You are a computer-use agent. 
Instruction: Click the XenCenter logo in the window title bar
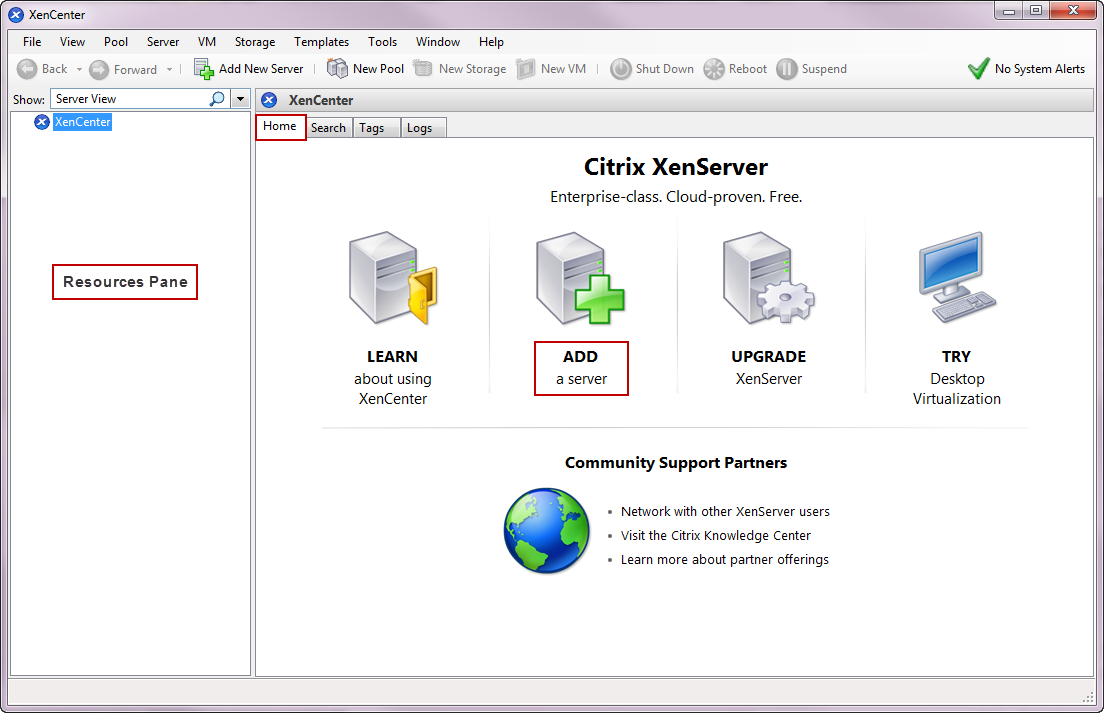16,15
